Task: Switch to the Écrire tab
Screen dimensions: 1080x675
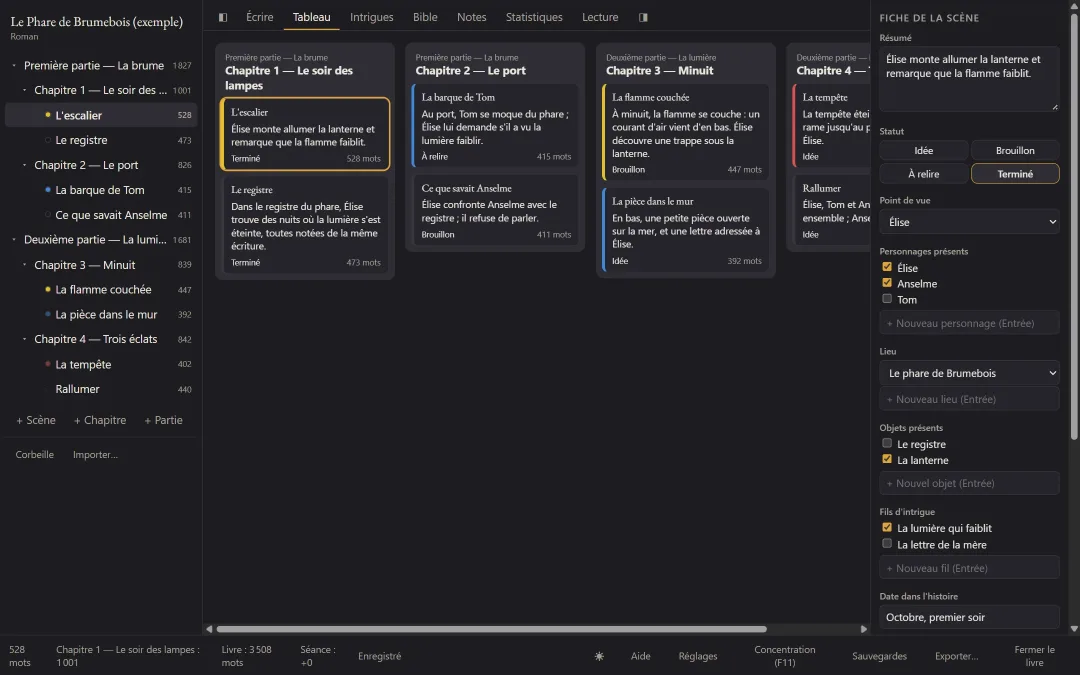Action: click(260, 17)
